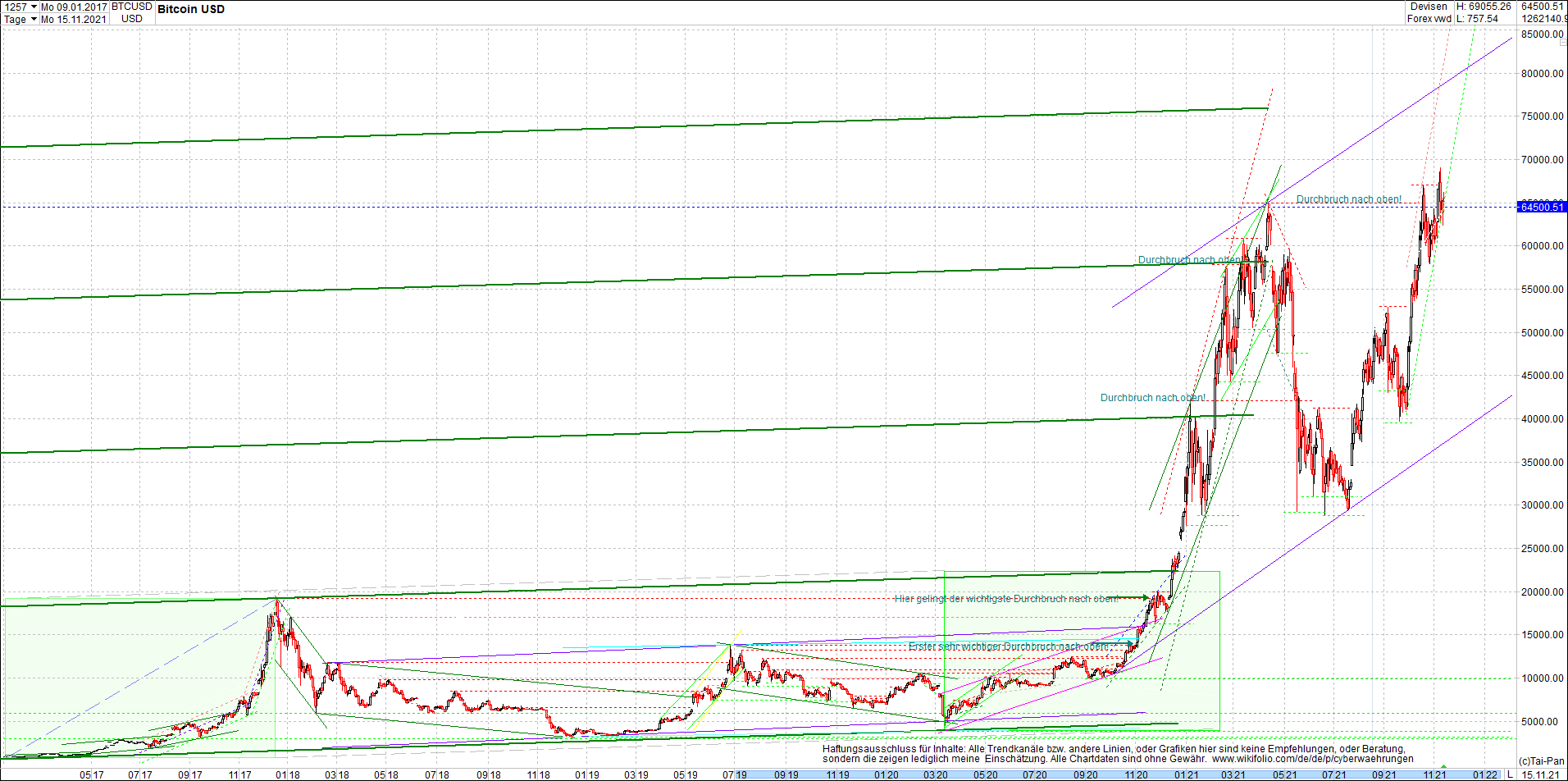Click the 50000.00 price axis label

1542,332
